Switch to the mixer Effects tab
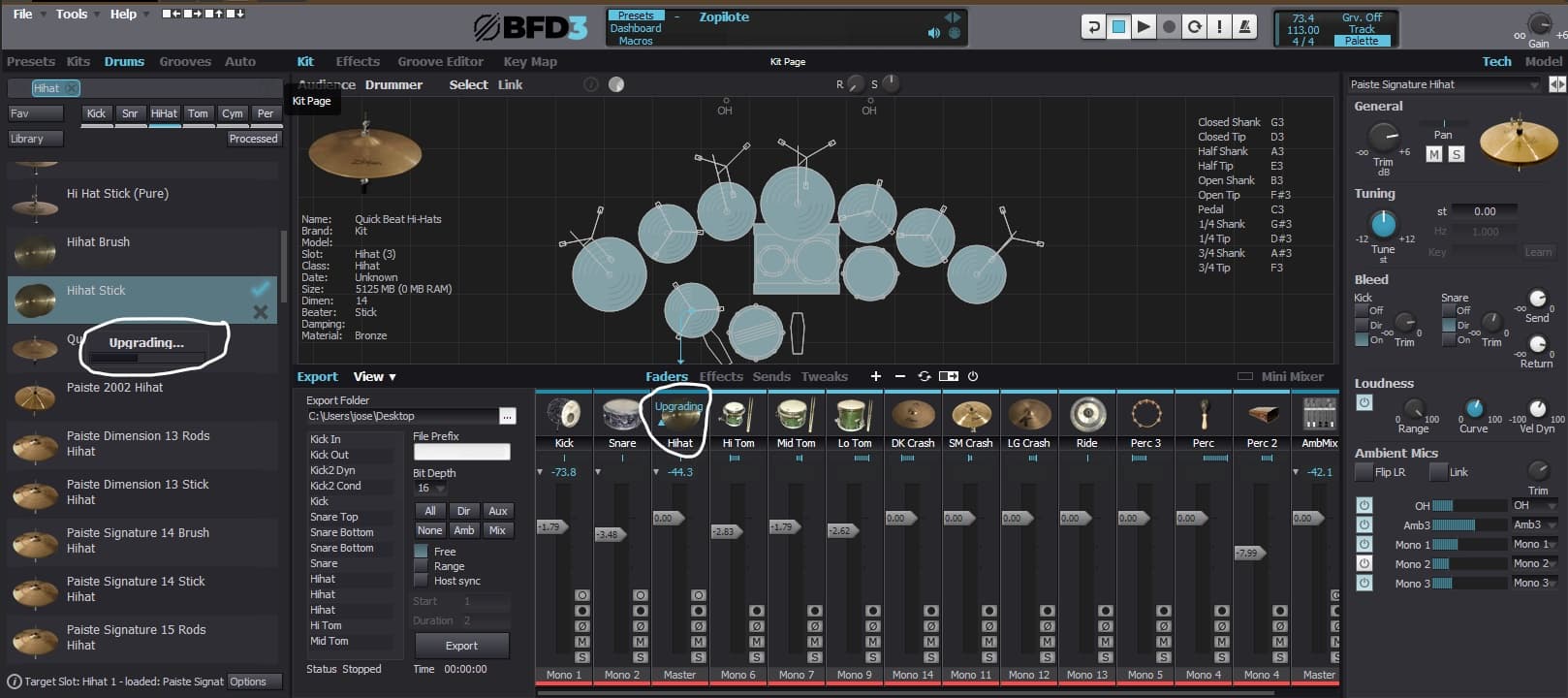This screenshot has height=698, width=1568. tap(721, 376)
